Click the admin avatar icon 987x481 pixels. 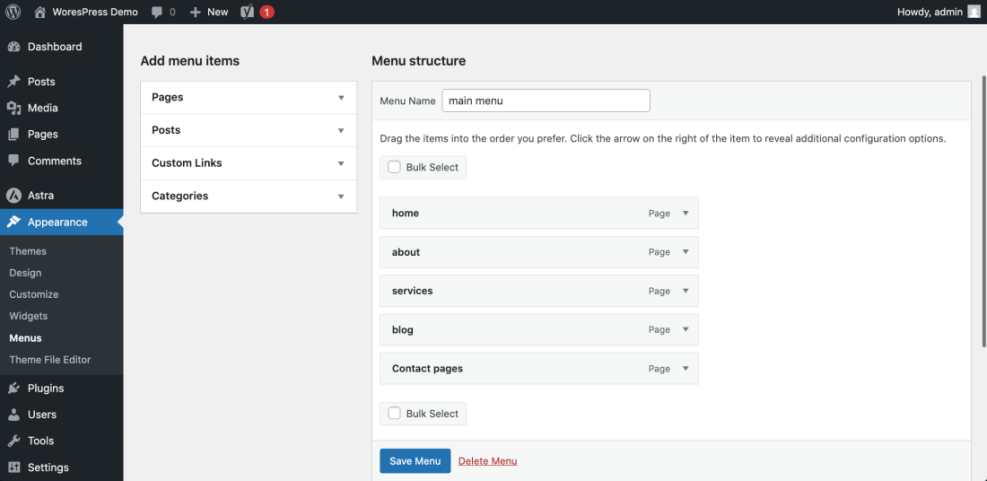[974, 12]
